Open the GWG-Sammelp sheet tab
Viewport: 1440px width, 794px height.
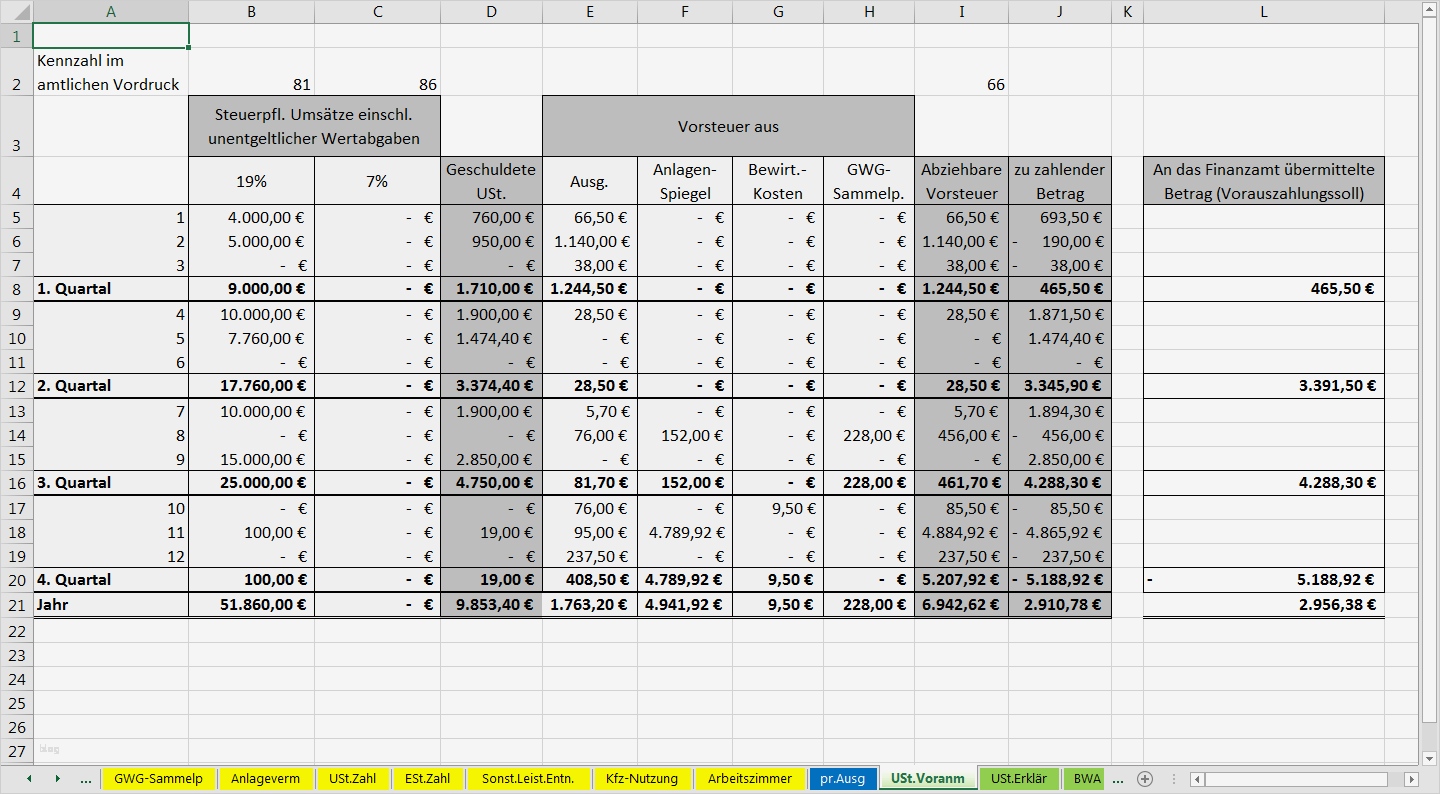coord(158,779)
